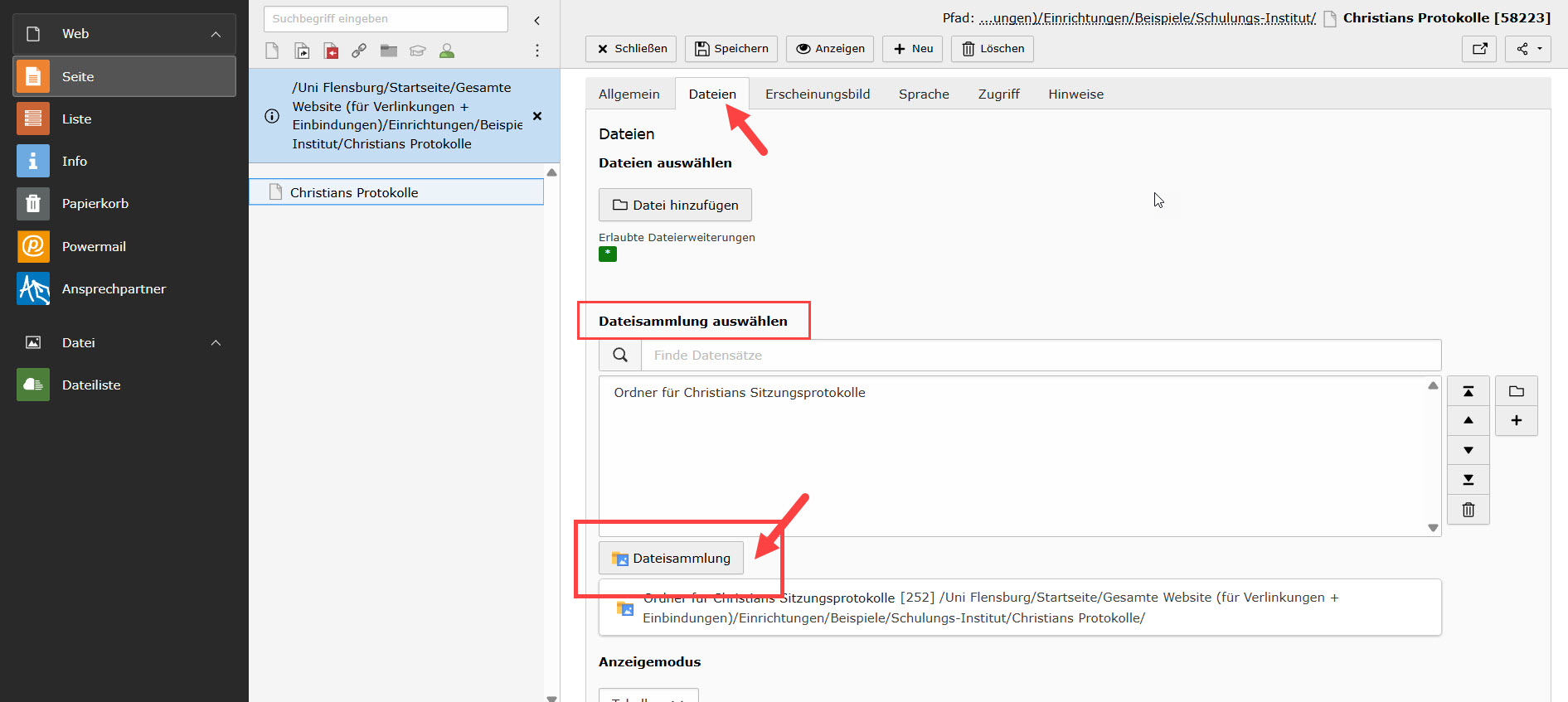The height and width of the screenshot is (702, 1568).
Task: Open the Dateiliste module
Action: (x=91, y=385)
